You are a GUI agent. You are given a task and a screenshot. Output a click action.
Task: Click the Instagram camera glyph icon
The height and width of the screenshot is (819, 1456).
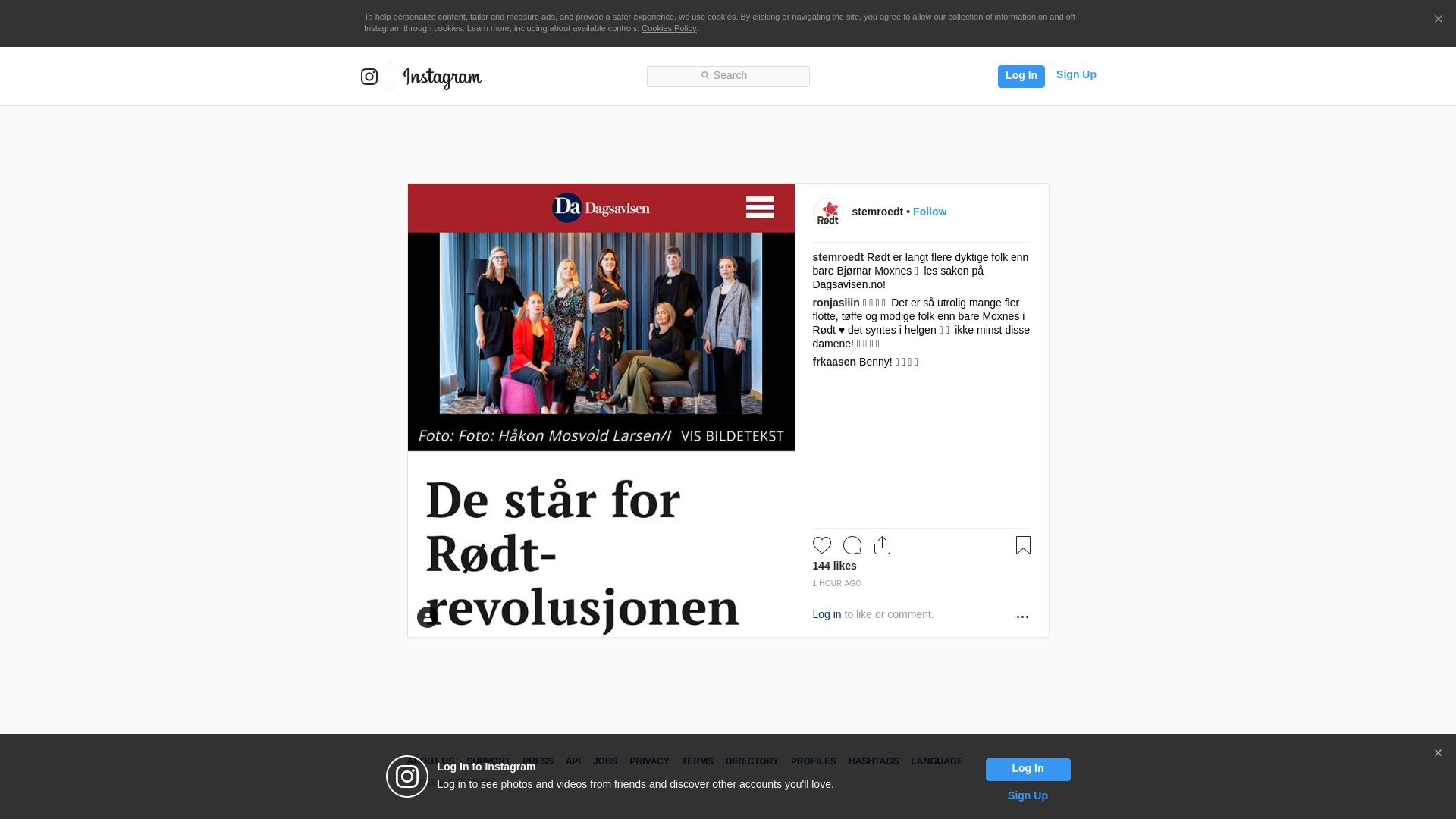(369, 77)
